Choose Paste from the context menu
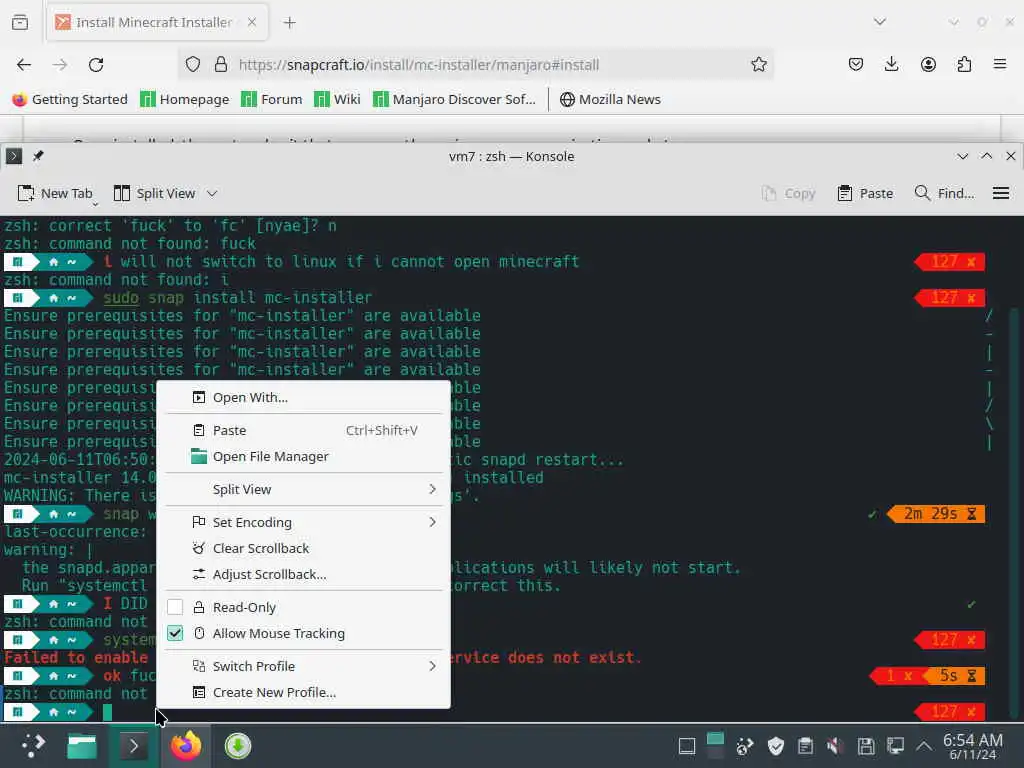Image resolution: width=1024 pixels, height=768 pixels. pyautogui.click(x=304, y=430)
